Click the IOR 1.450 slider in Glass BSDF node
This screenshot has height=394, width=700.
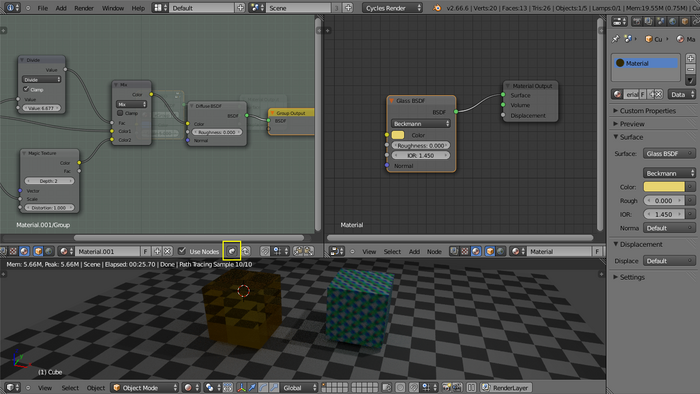pyautogui.click(x=421, y=155)
